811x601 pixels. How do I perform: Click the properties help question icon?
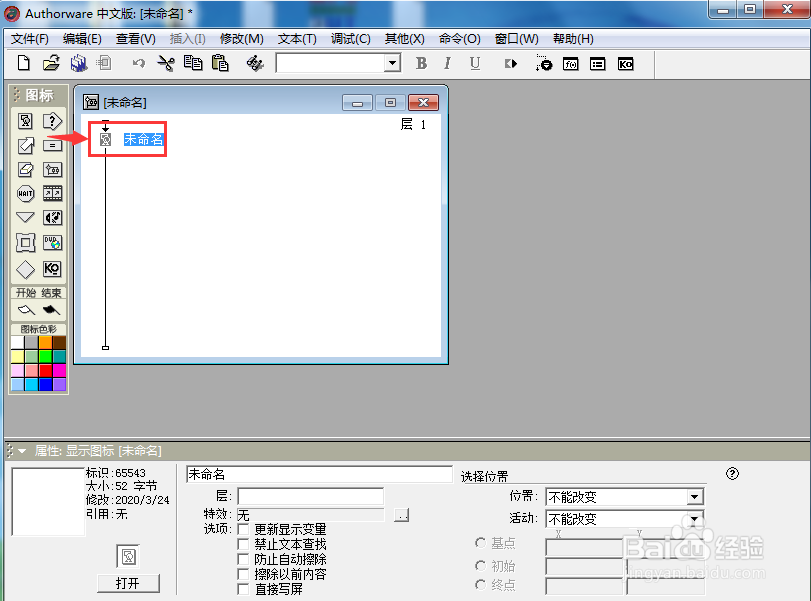coord(732,474)
